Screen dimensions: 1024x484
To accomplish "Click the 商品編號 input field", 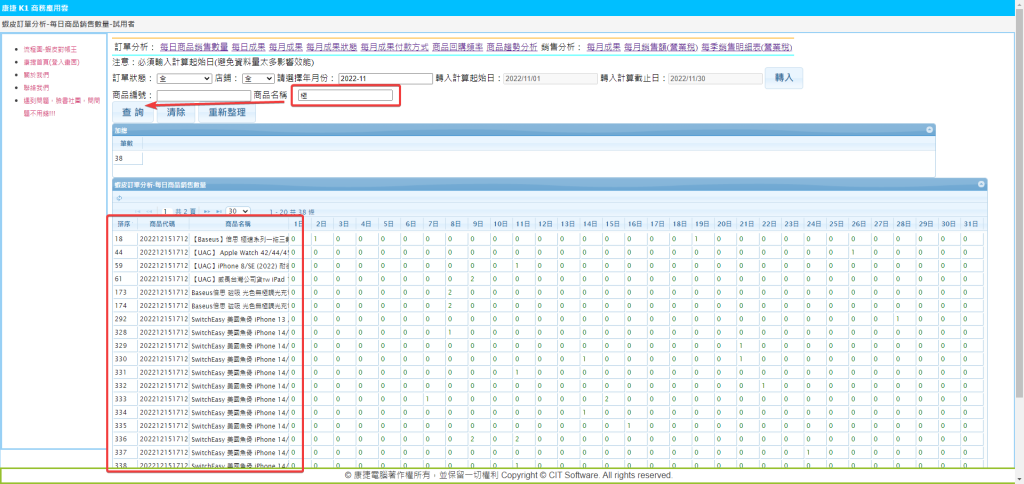I will pos(204,95).
